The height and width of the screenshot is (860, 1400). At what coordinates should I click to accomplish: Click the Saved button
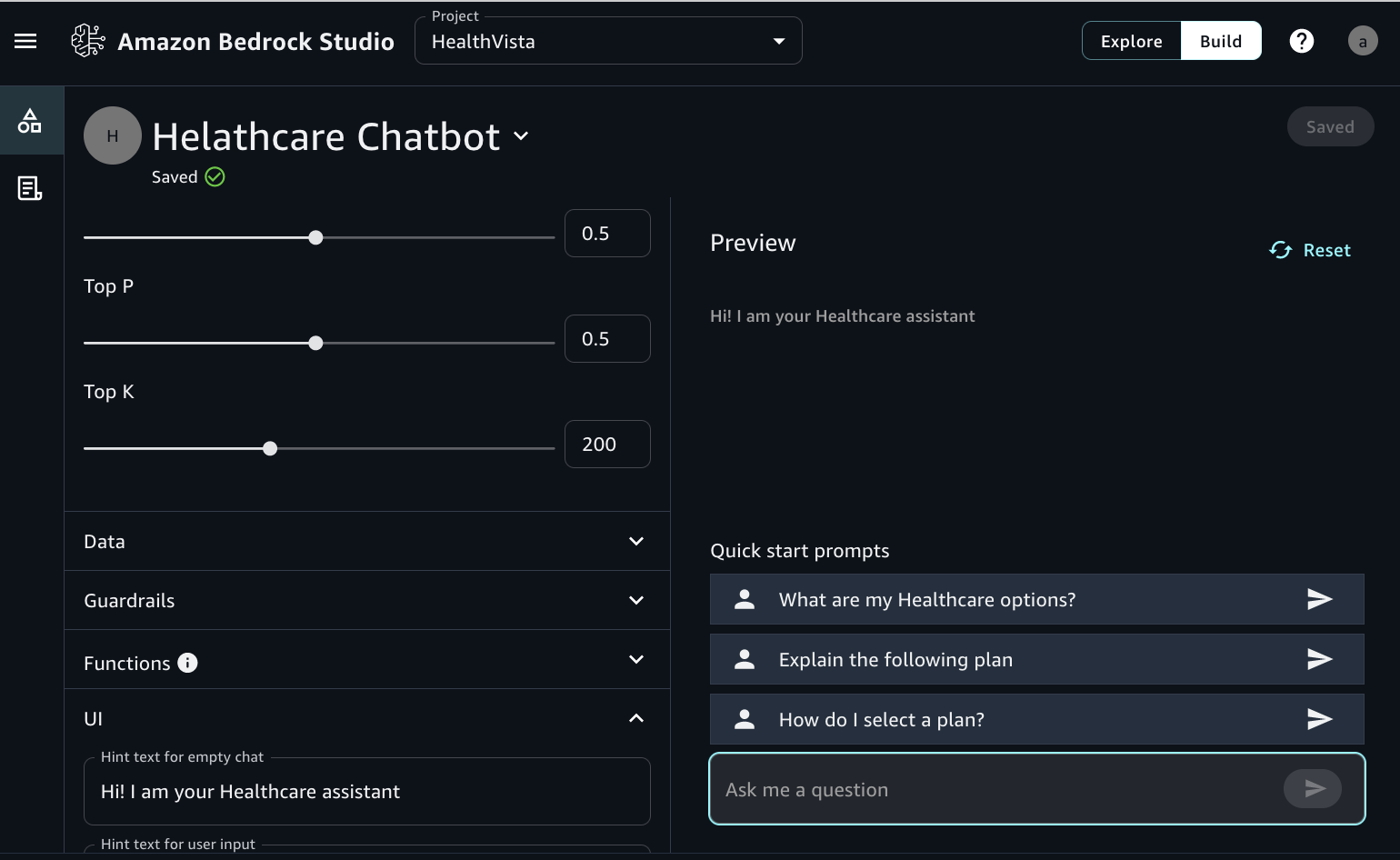click(1330, 126)
